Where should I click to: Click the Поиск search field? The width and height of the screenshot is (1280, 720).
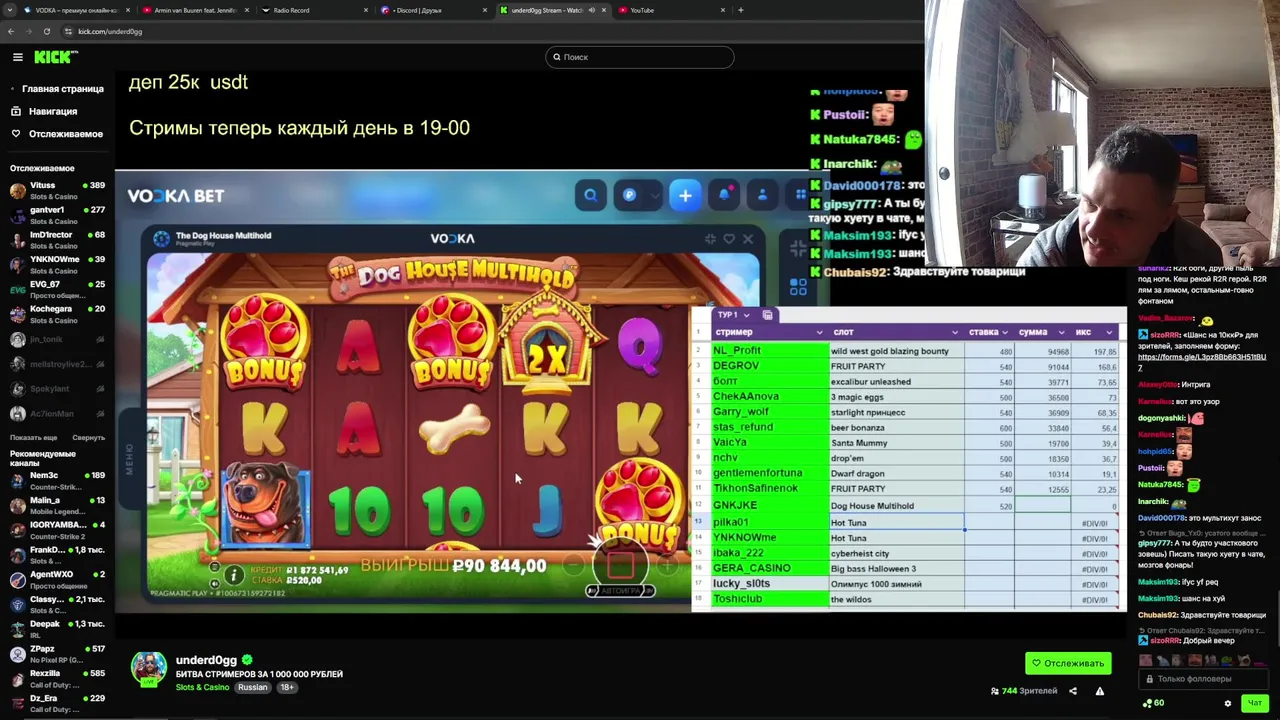(640, 57)
